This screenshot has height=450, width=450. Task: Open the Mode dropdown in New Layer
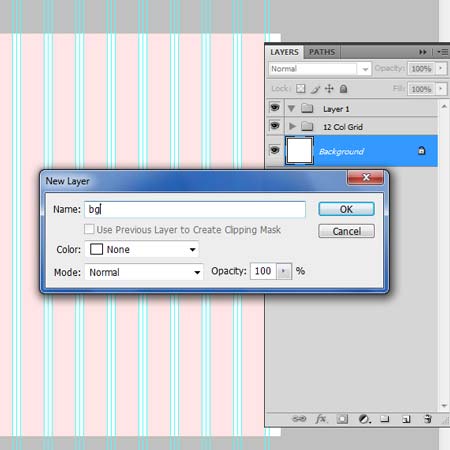[x=144, y=272]
